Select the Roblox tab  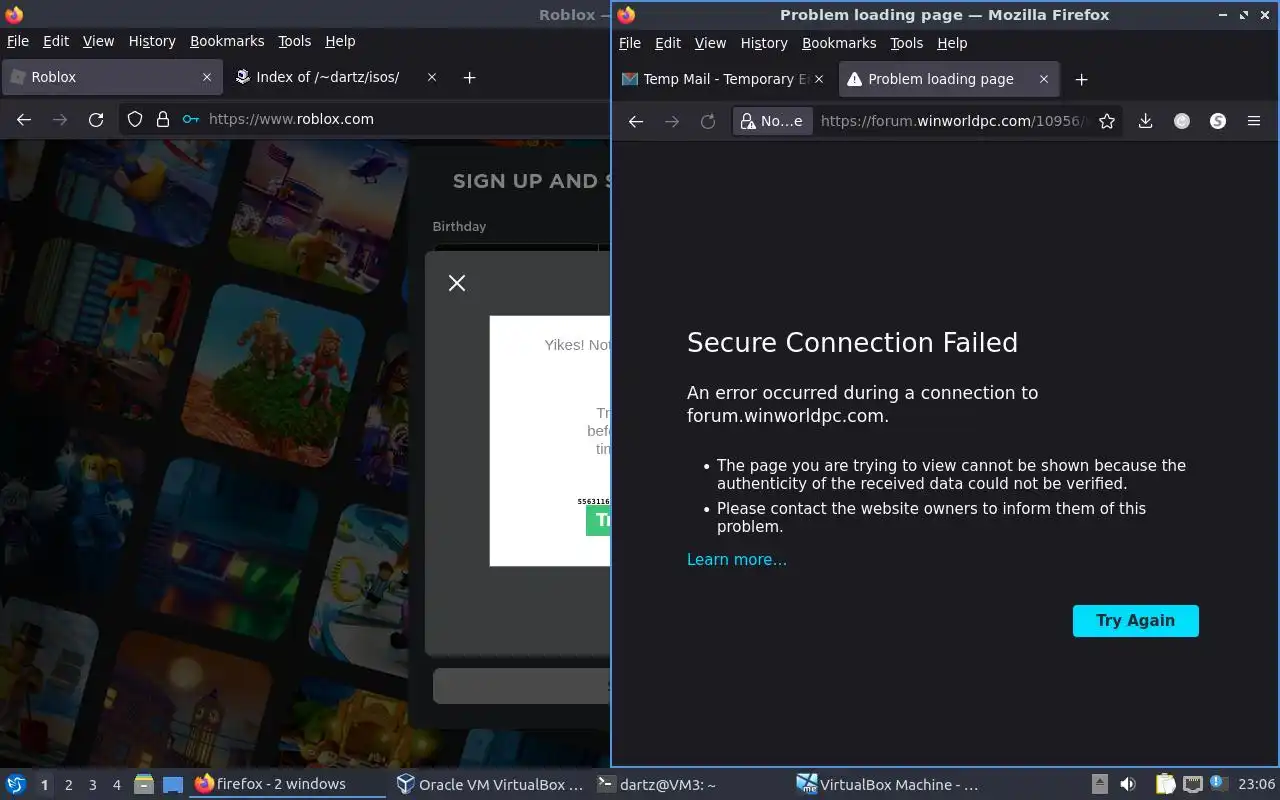(x=111, y=77)
